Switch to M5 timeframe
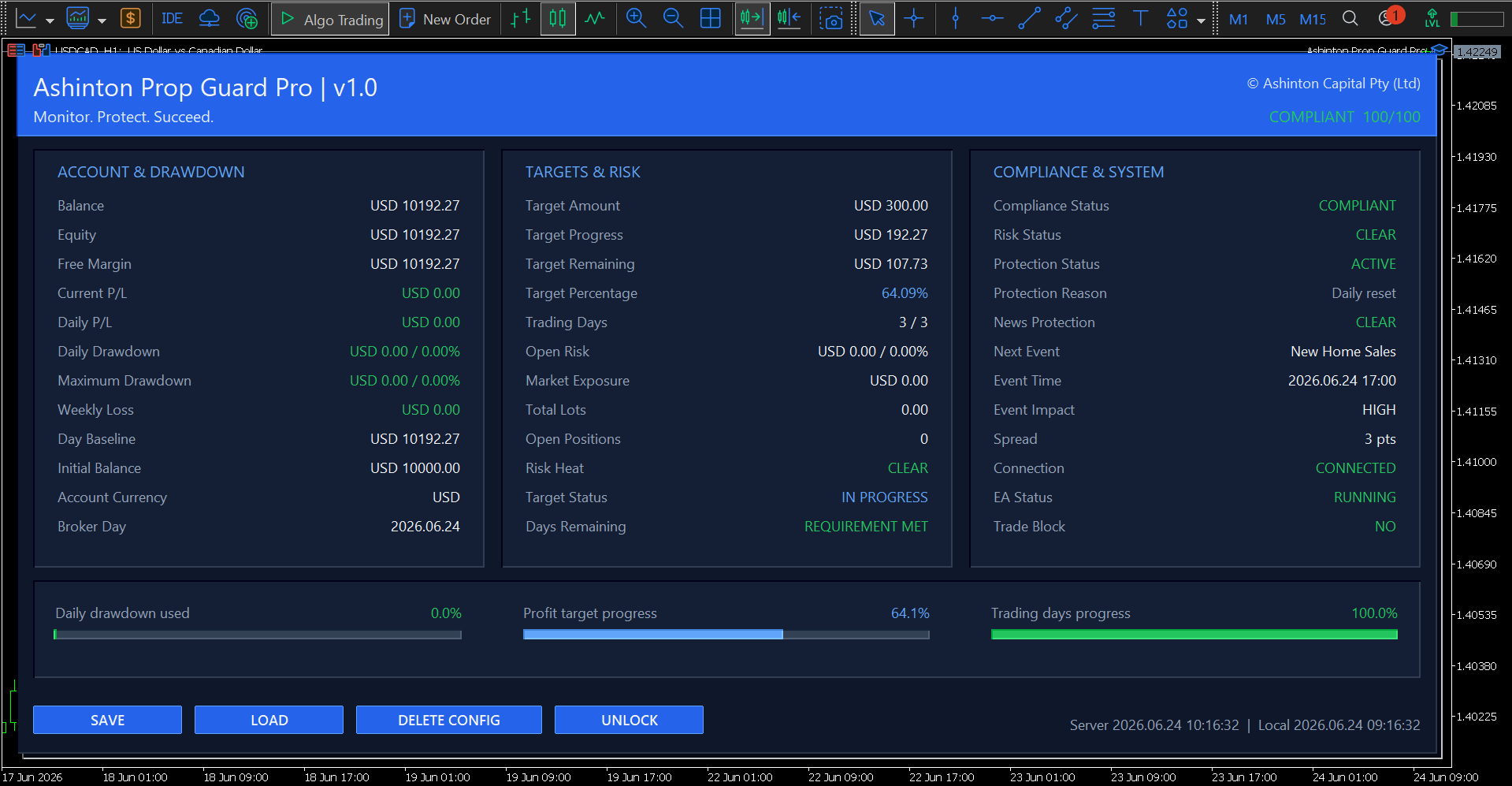Screen dimensions: 1512x786 tap(1276, 19)
